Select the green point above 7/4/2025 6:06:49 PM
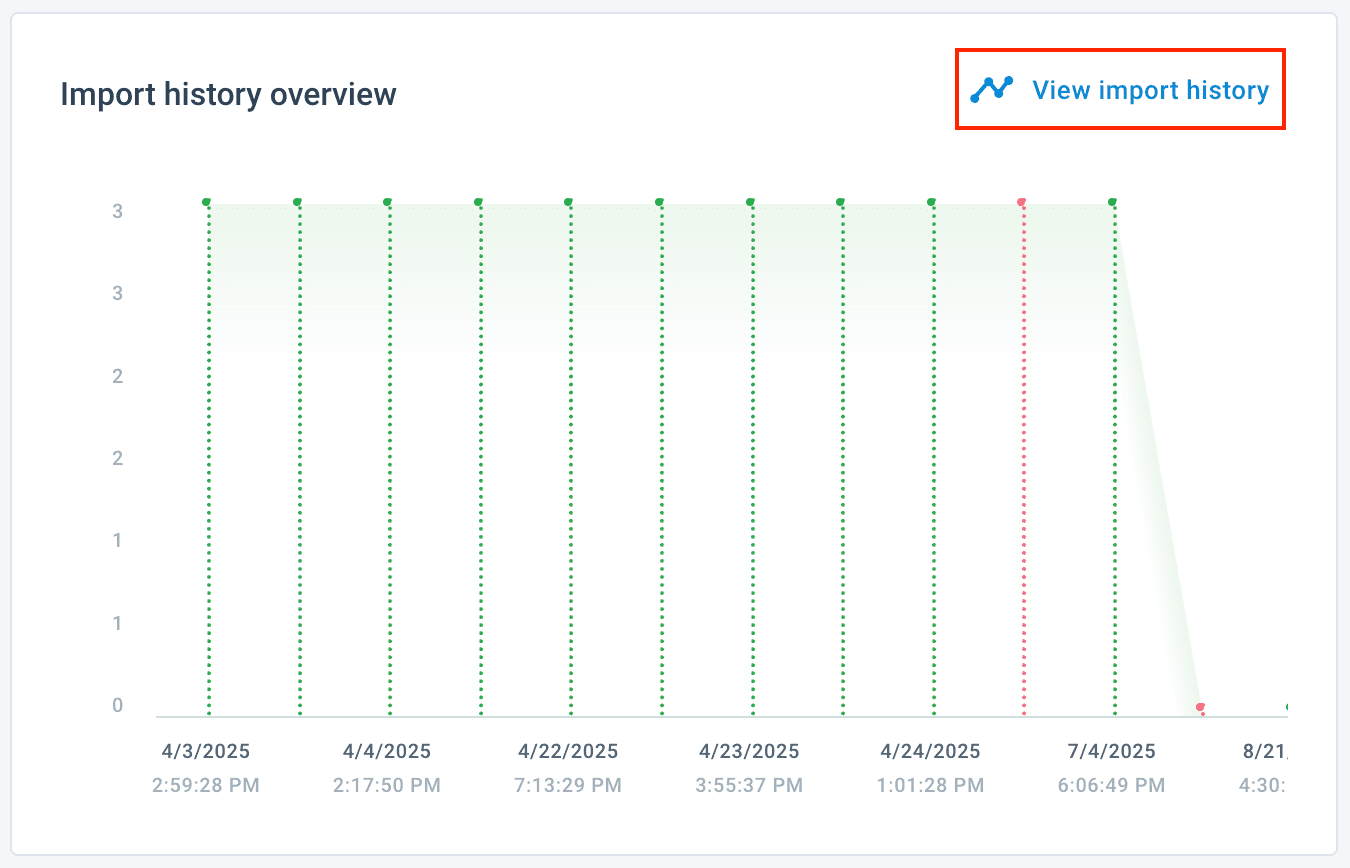This screenshot has width=1350, height=868. click(x=1112, y=202)
